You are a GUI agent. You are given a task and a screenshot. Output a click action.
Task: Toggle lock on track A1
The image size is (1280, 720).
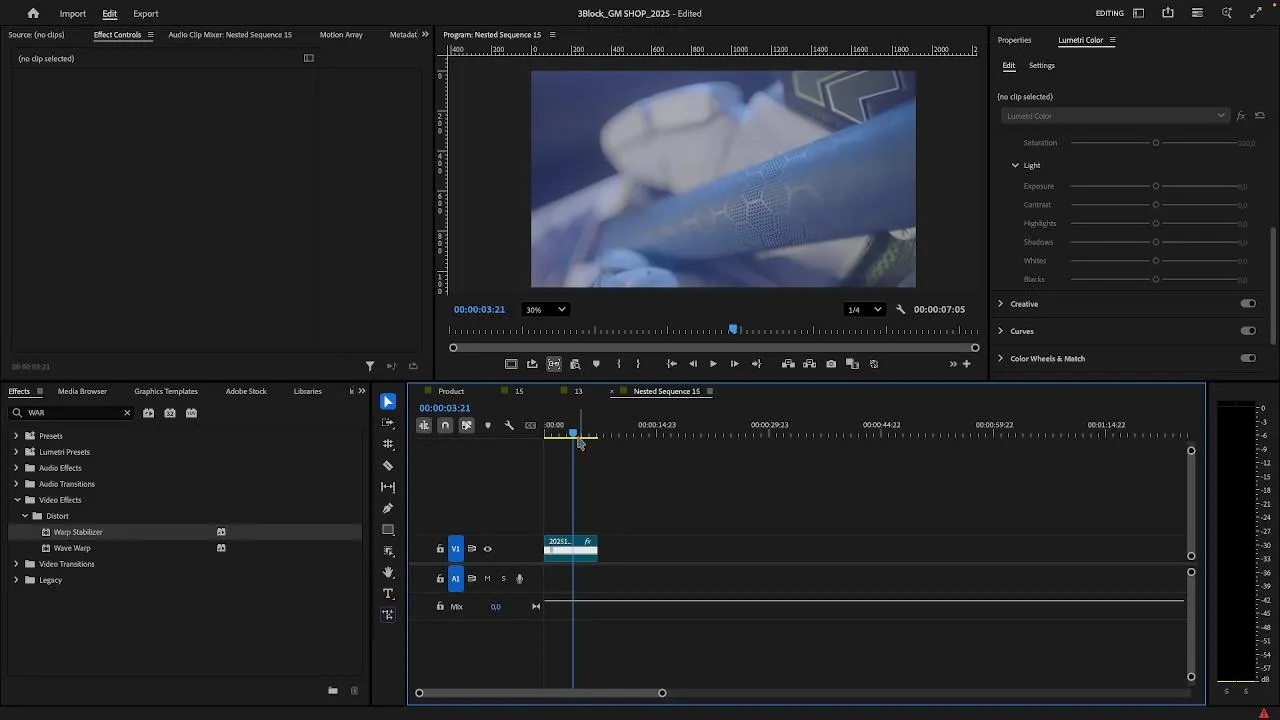440,579
